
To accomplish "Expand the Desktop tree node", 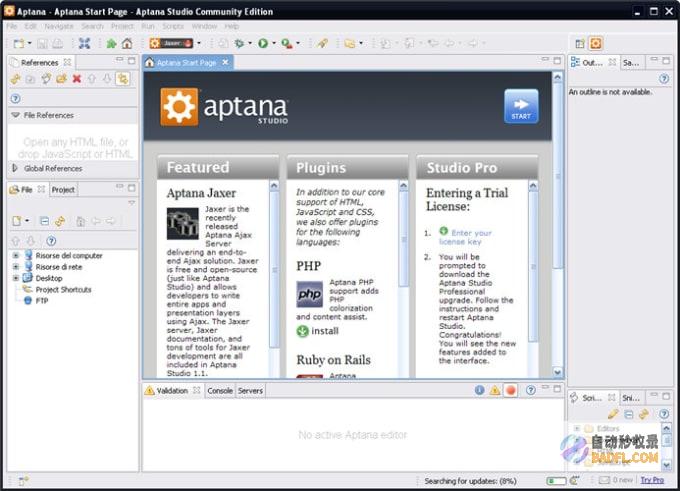I will click(x=16, y=278).
